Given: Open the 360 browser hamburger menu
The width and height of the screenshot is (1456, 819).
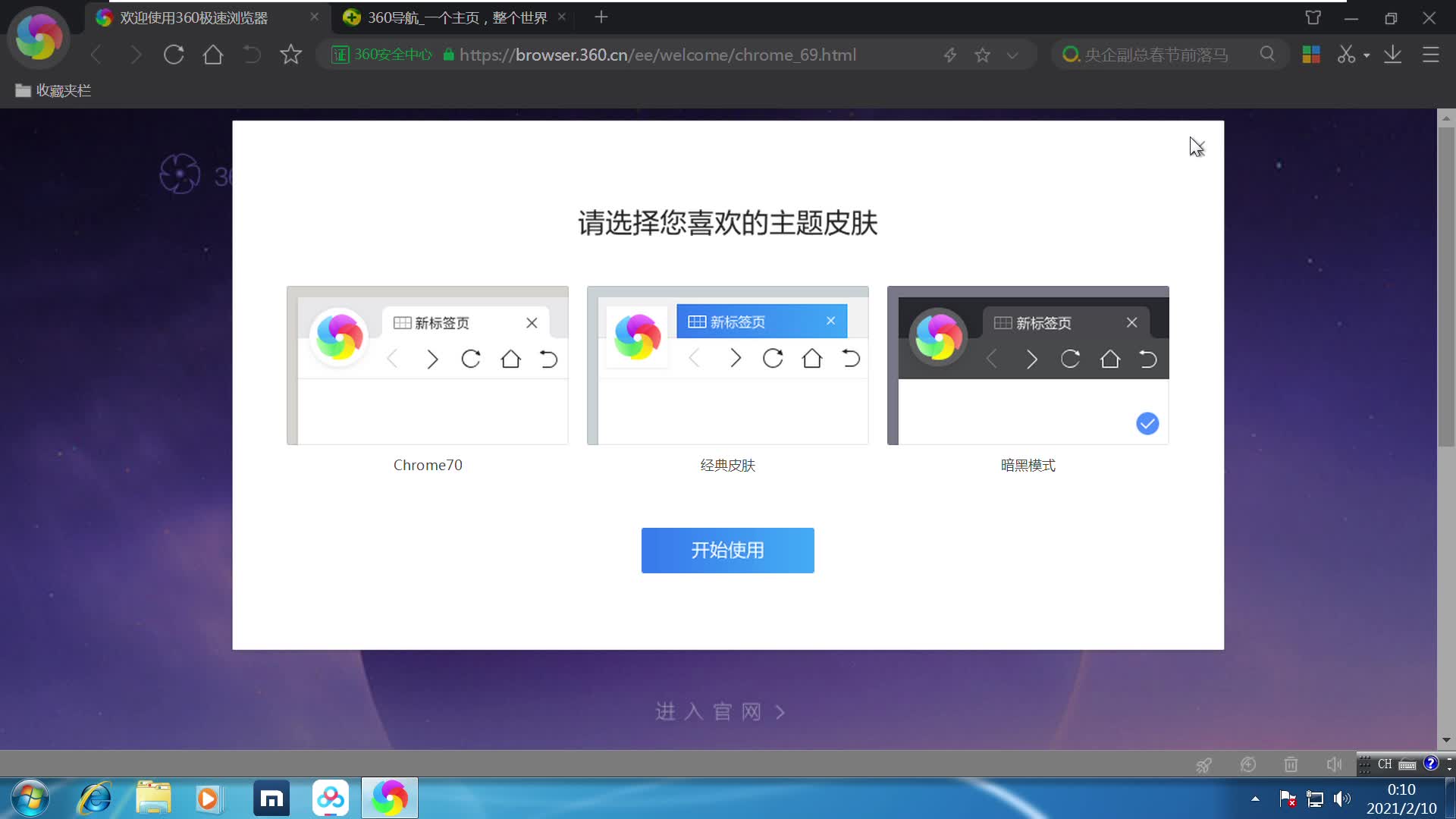Looking at the screenshot, I should [1431, 55].
